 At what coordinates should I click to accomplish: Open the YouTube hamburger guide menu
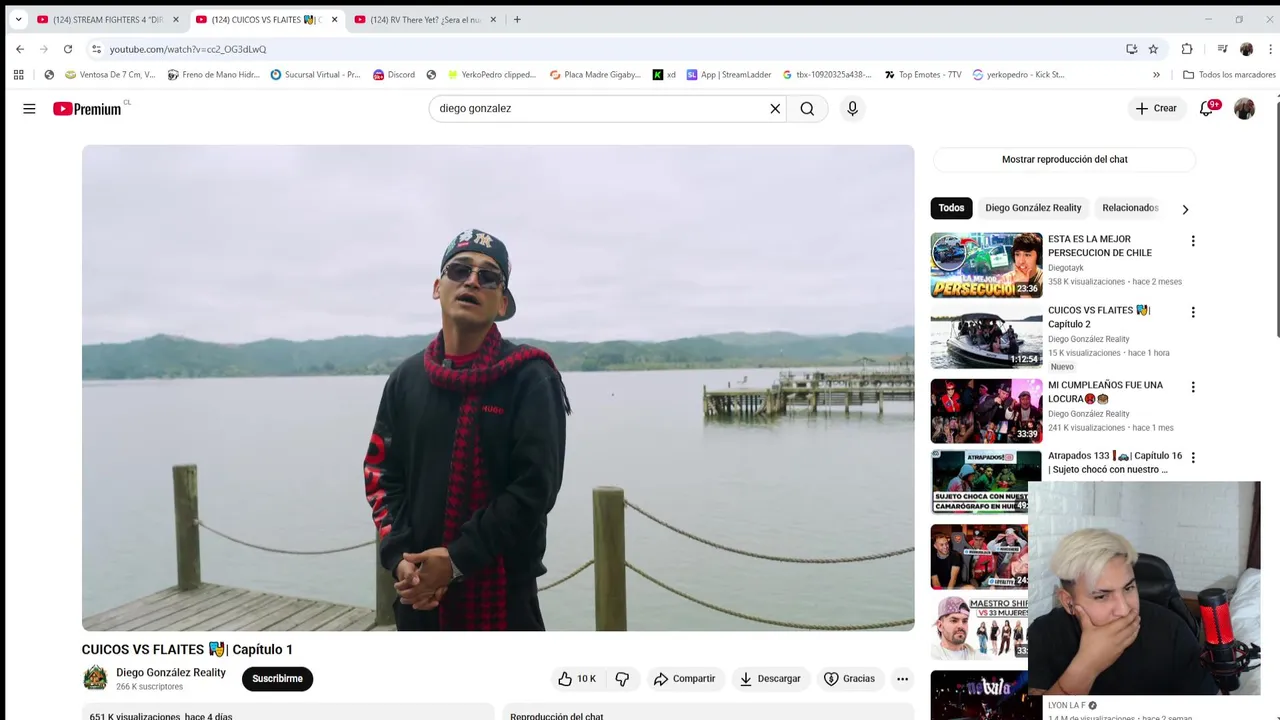29,109
